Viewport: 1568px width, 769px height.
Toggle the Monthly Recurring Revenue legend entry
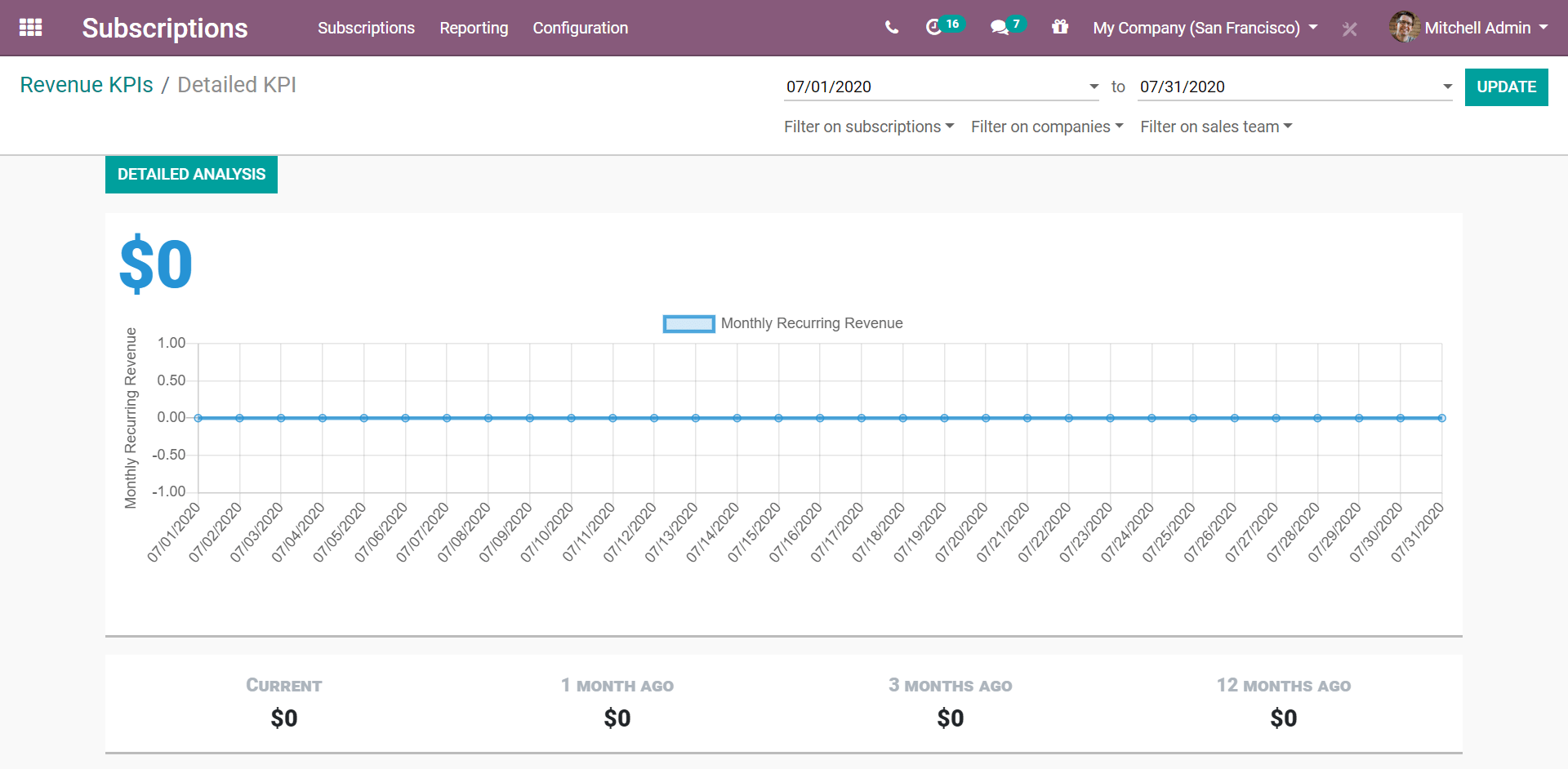811,323
